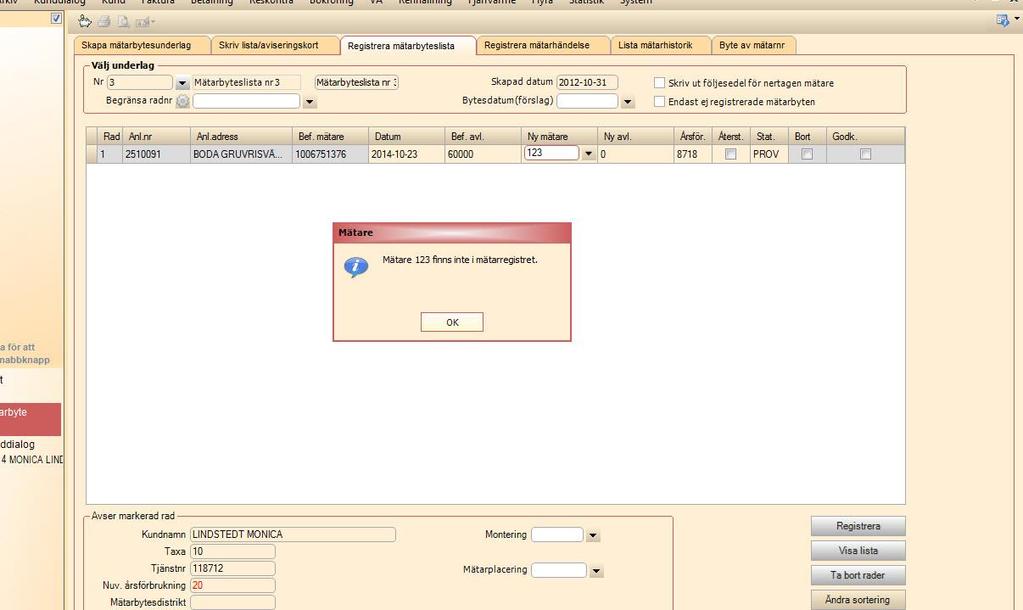Click the Anl.nr column header

[156, 136]
